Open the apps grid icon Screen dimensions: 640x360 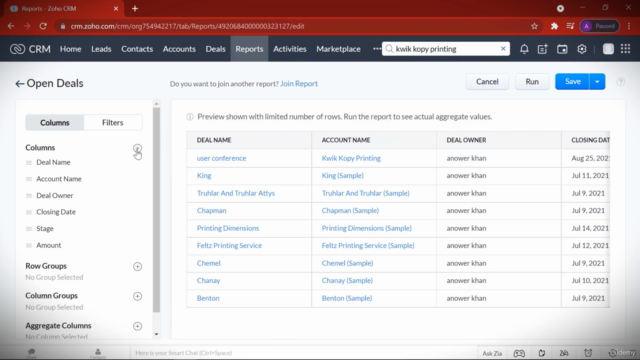click(x=625, y=49)
